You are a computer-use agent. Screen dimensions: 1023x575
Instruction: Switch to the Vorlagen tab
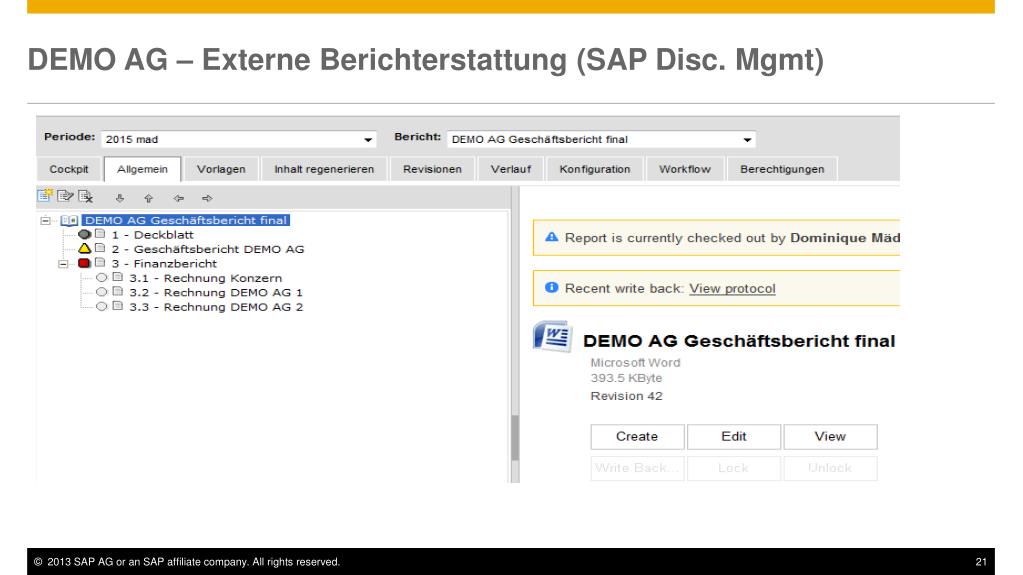click(x=221, y=169)
